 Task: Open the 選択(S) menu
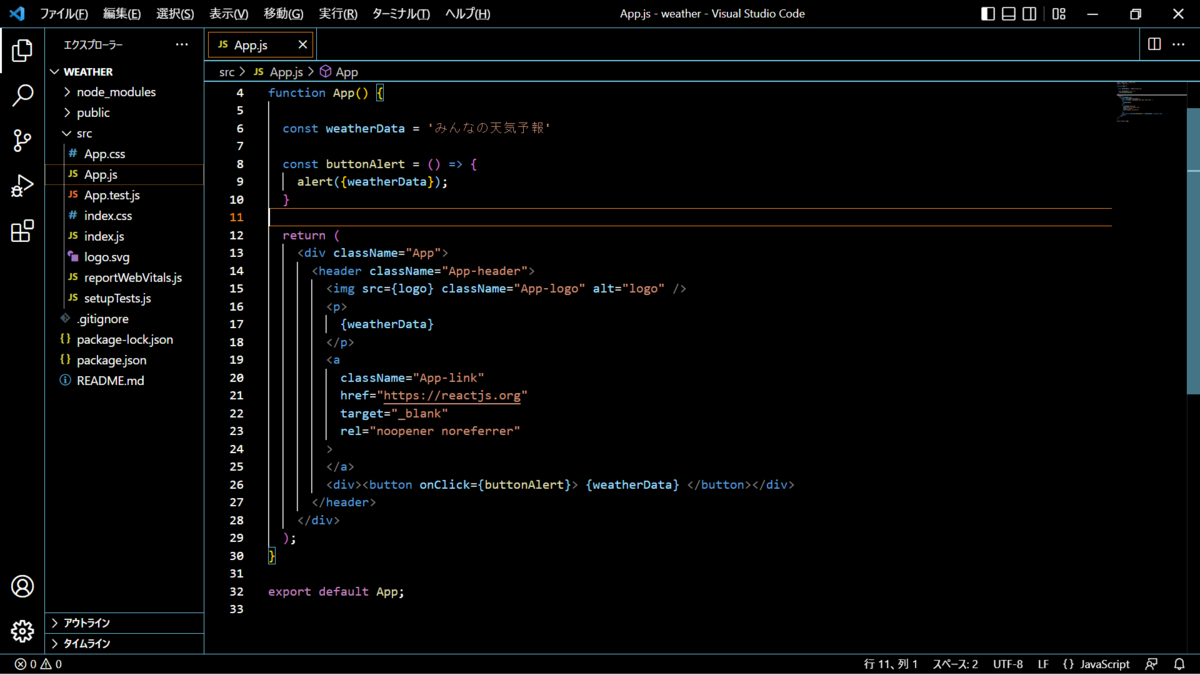click(x=175, y=14)
